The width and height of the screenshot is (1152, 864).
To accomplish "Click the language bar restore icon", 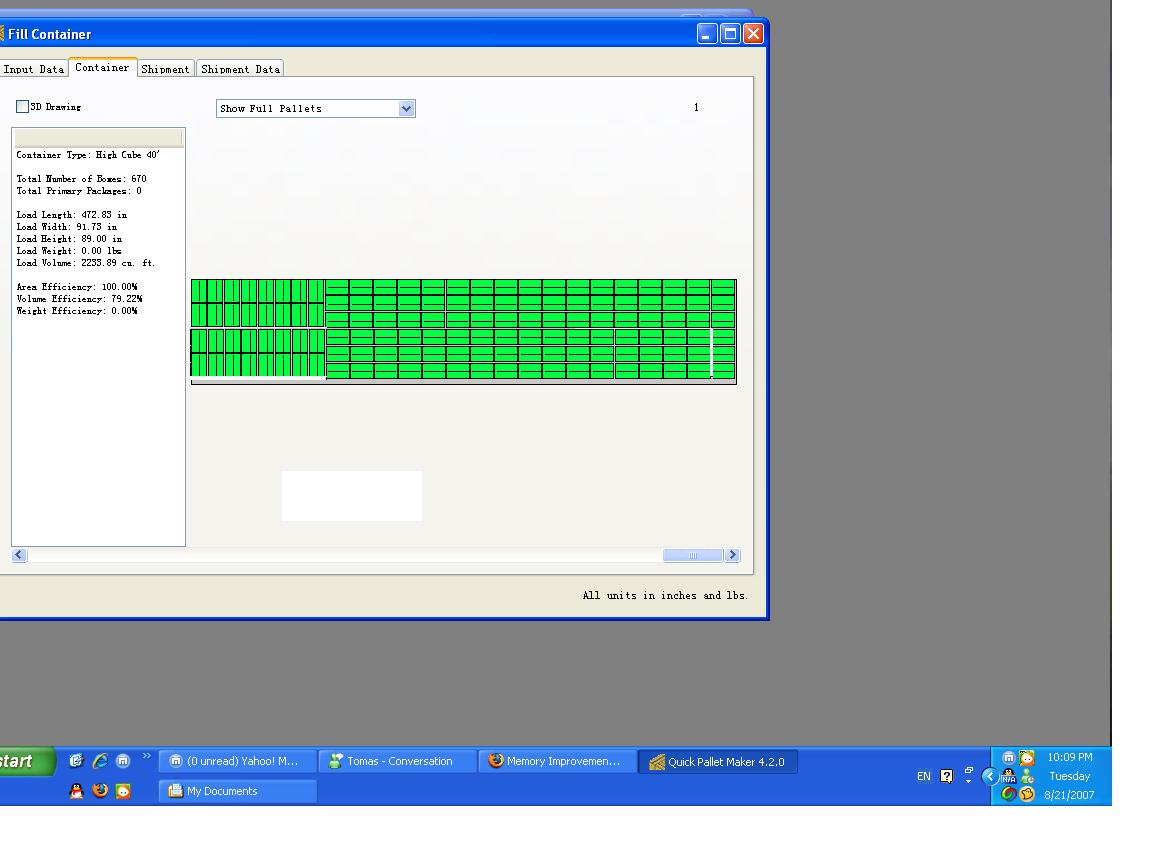I will (969, 770).
